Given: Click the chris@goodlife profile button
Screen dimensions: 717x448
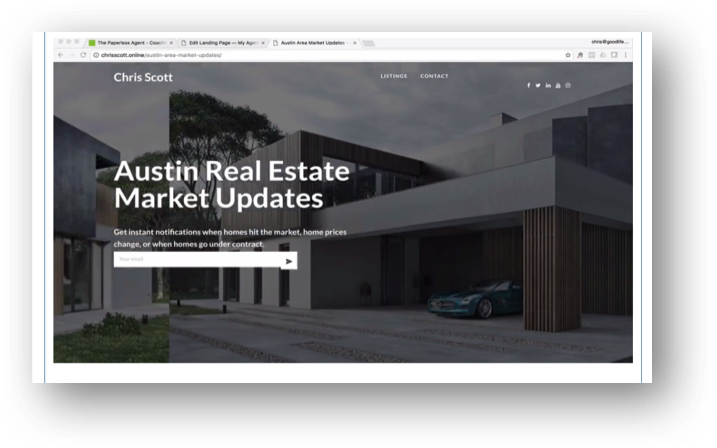Looking at the screenshot, I should pyautogui.click(x=610, y=42).
